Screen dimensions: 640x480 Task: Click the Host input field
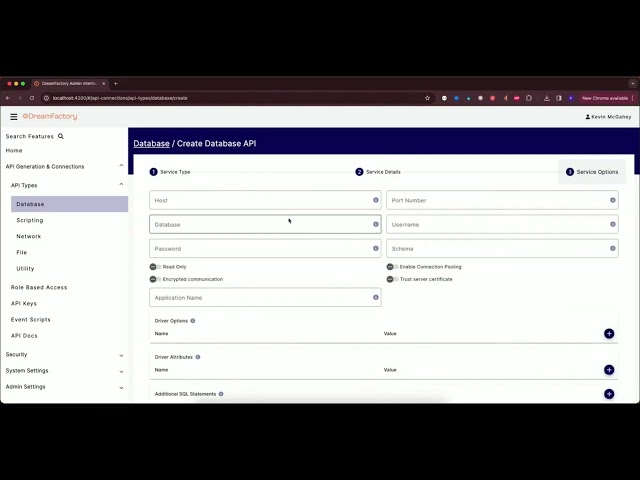click(265, 200)
